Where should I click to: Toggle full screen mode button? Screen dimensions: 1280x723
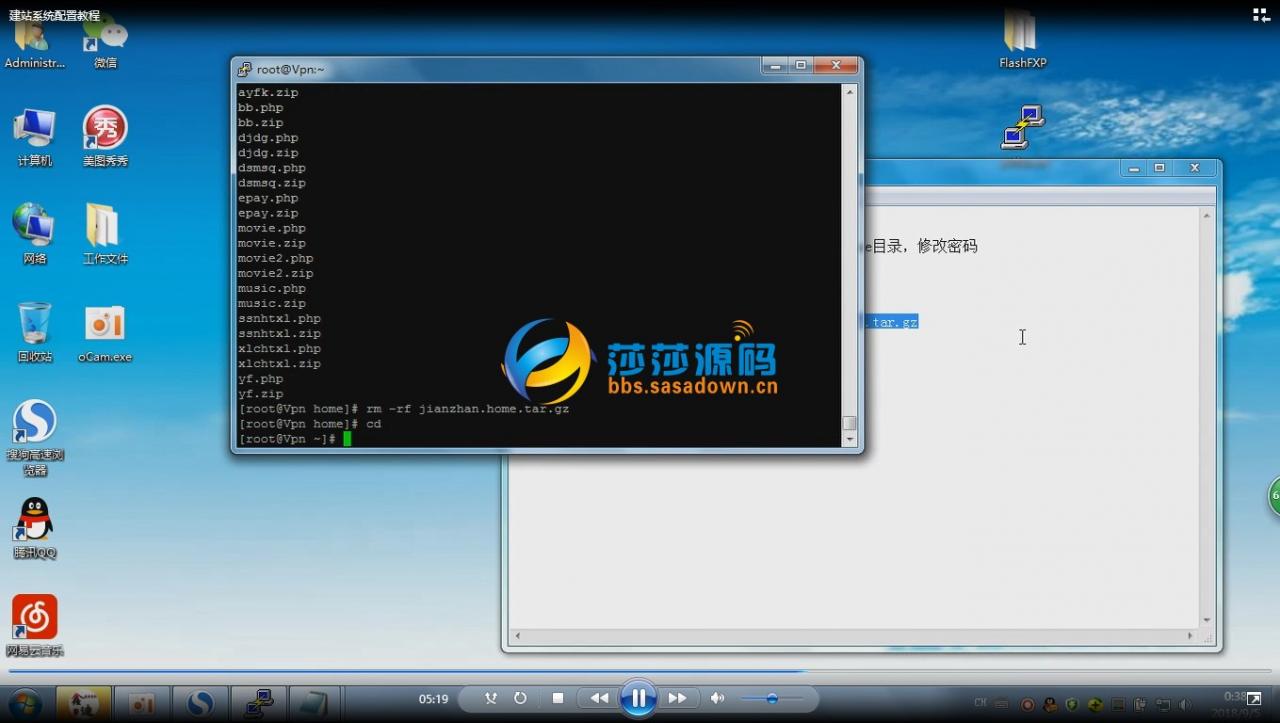(1254, 698)
